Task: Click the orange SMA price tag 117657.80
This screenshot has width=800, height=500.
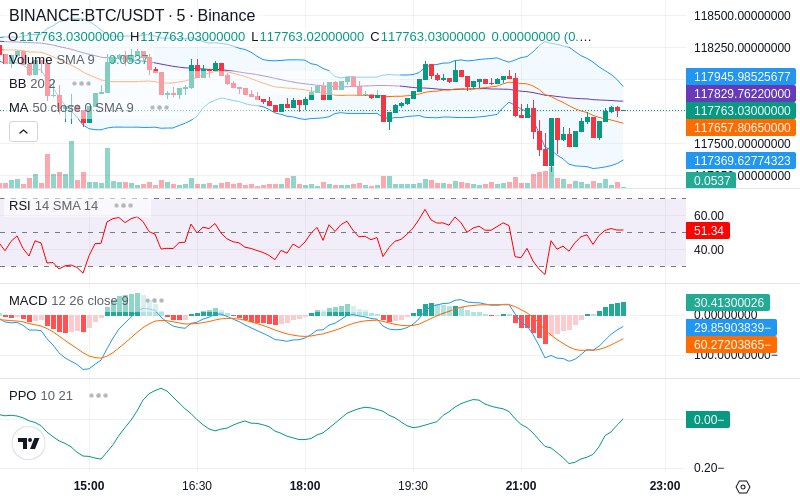Action: [x=741, y=128]
